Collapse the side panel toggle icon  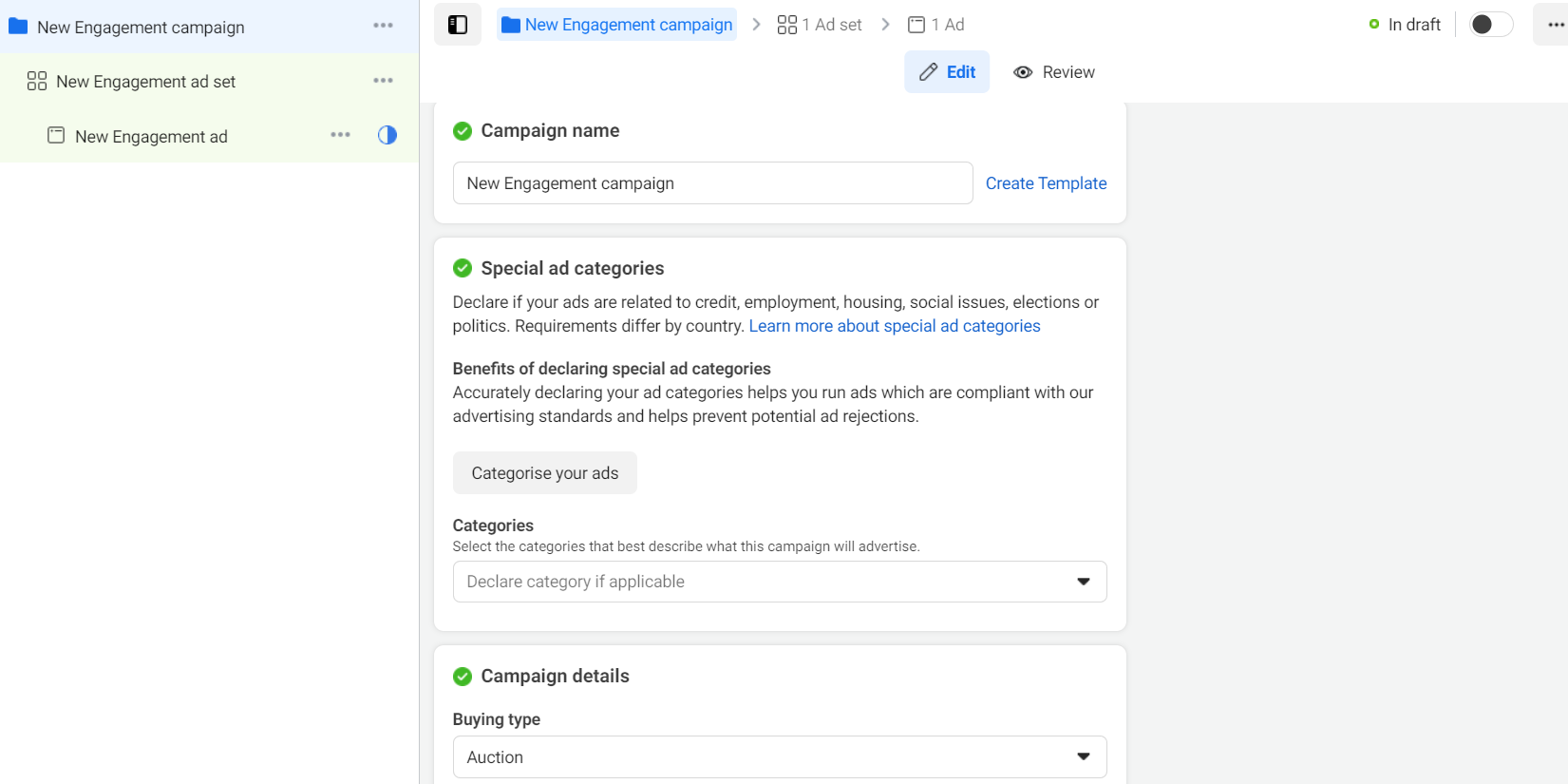[458, 25]
